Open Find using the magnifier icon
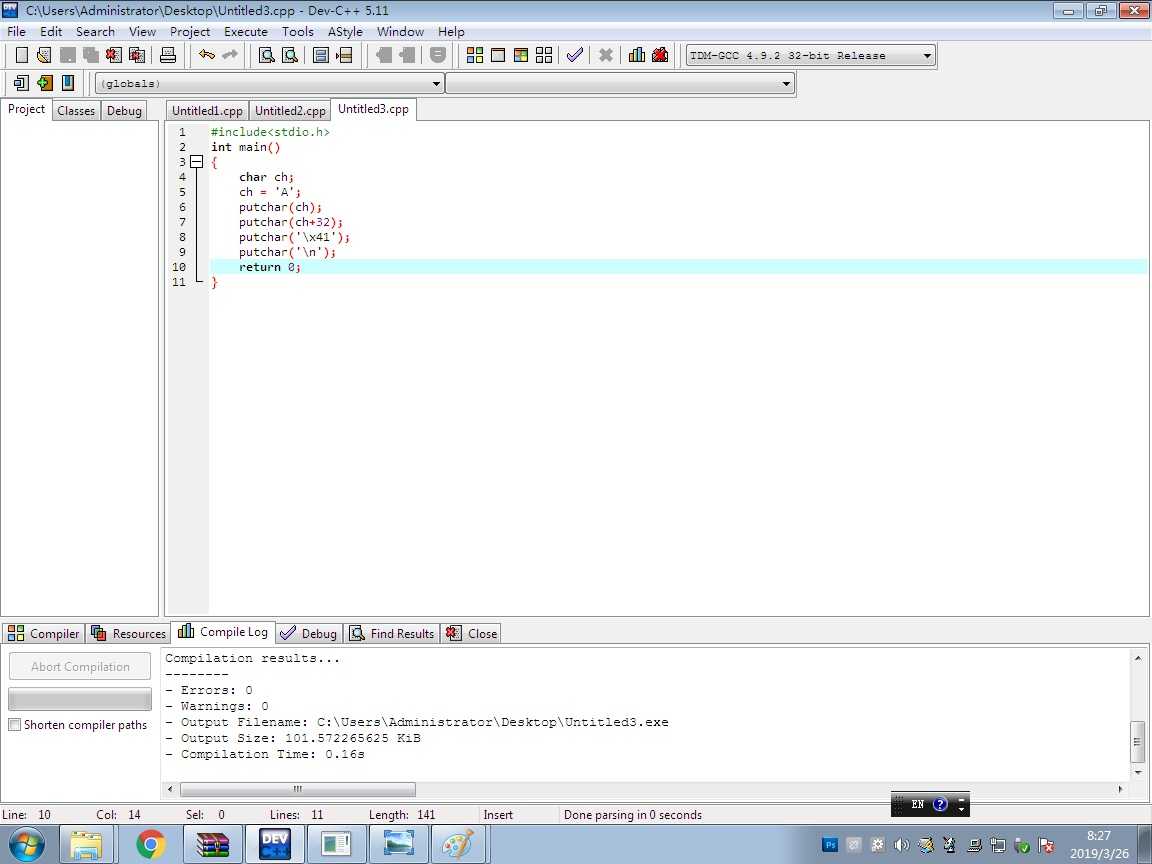Viewport: 1152px width, 864px height. click(x=267, y=55)
